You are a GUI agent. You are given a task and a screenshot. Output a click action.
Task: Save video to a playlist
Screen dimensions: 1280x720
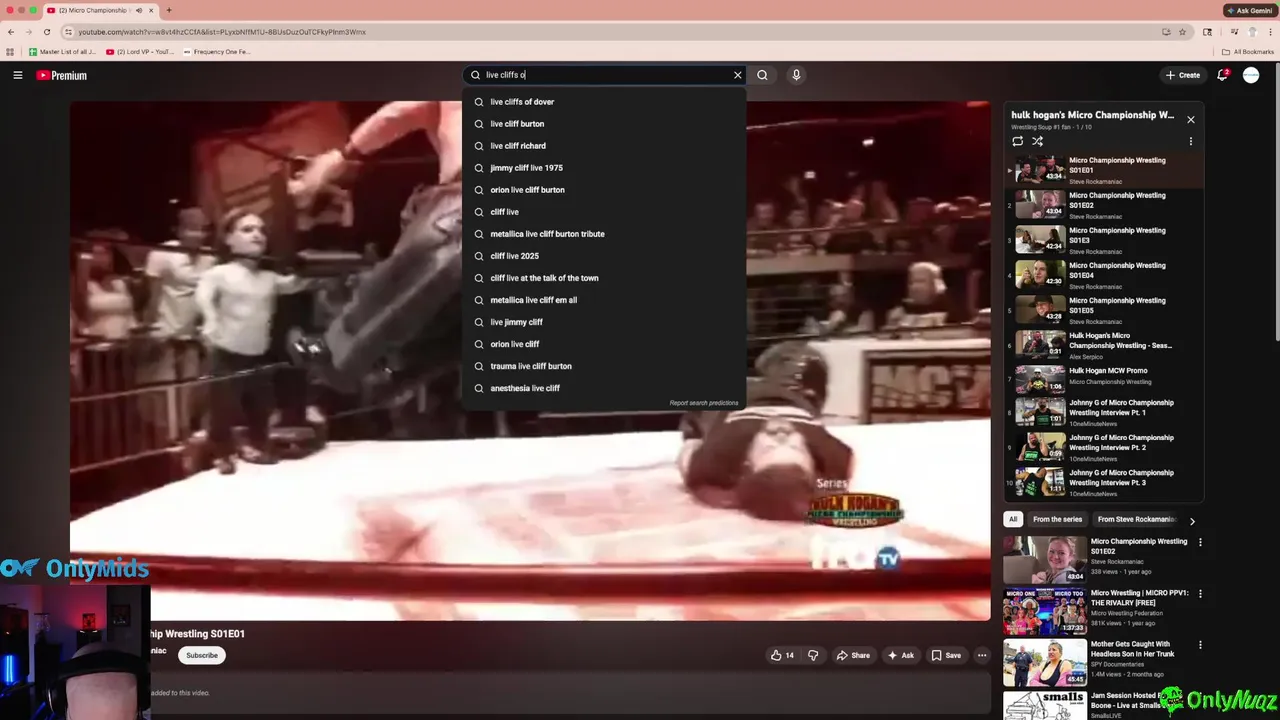click(946, 655)
